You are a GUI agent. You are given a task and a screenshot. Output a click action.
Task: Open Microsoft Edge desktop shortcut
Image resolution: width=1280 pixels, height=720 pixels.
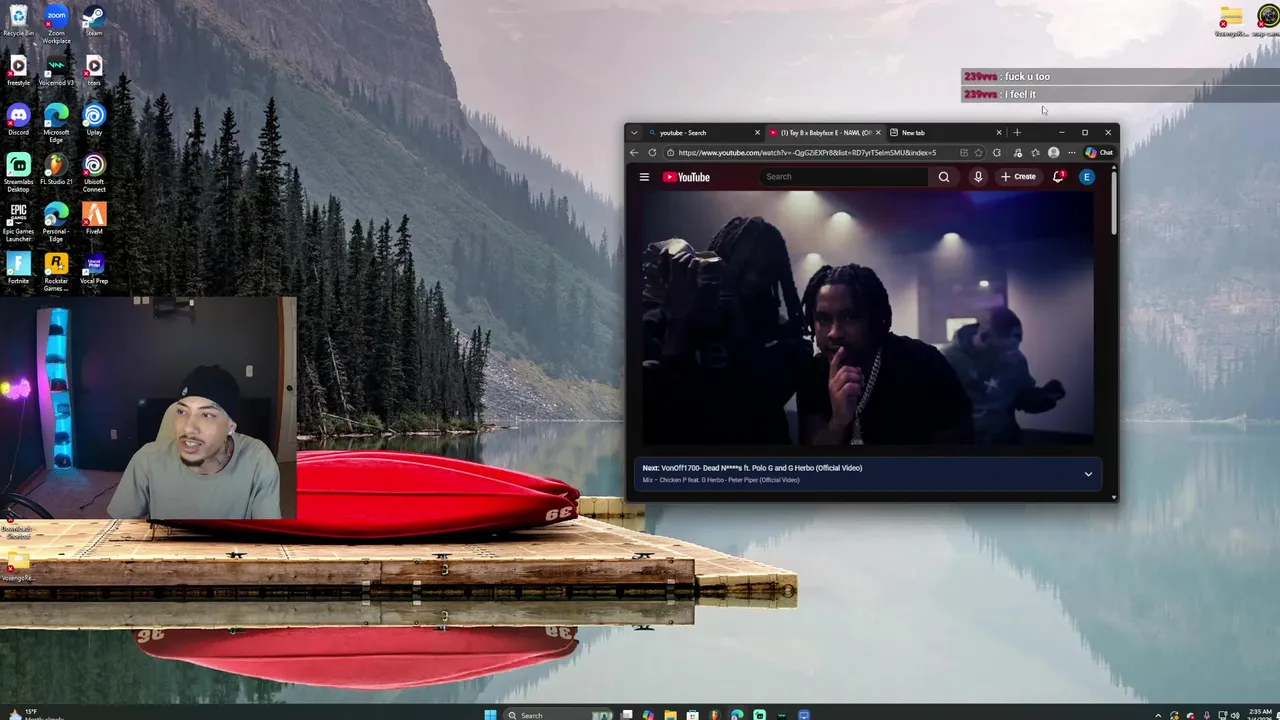pos(56,123)
